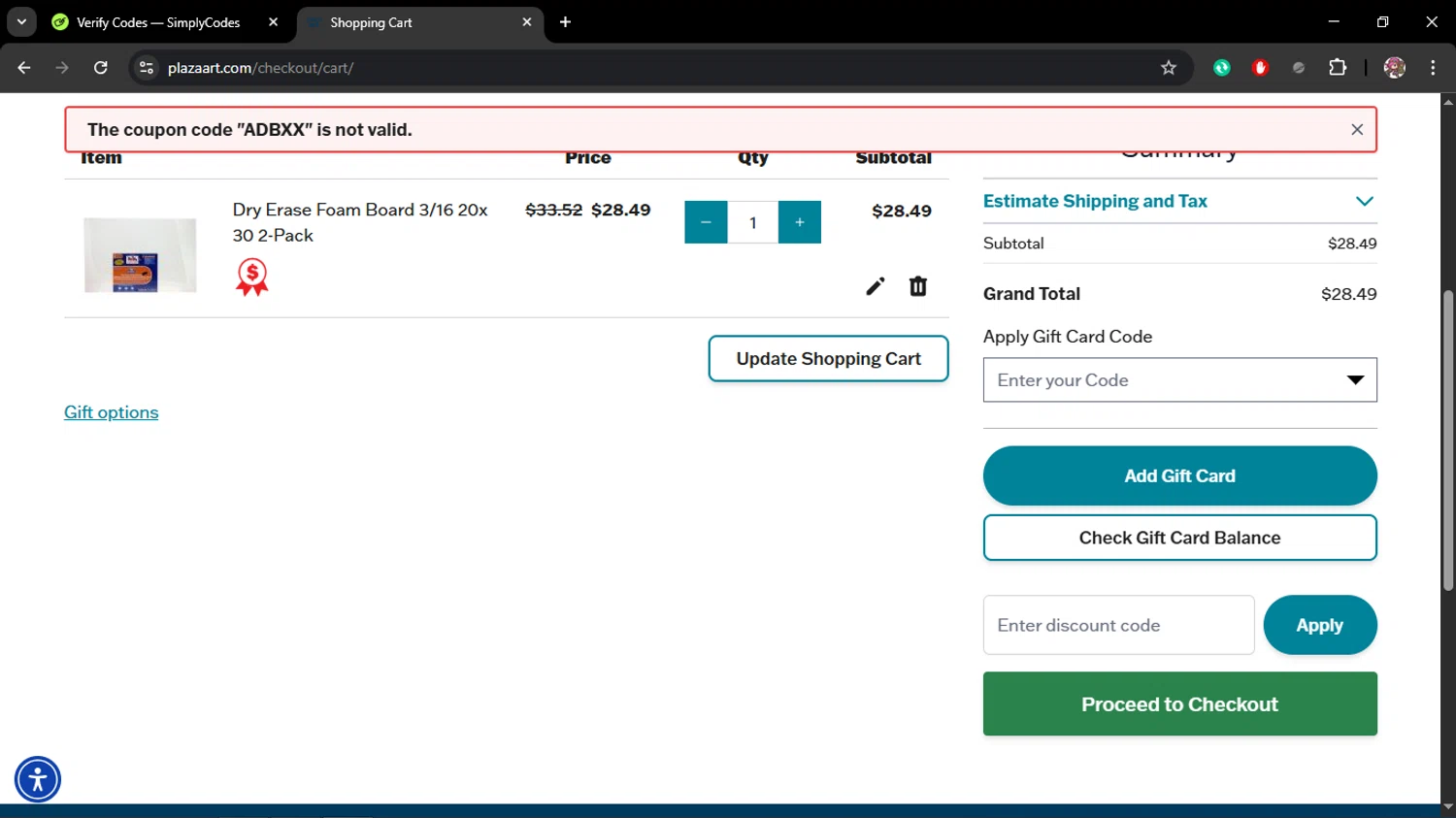1456x818 pixels.
Task: Apply the discount code
Action: coord(1320,626)
